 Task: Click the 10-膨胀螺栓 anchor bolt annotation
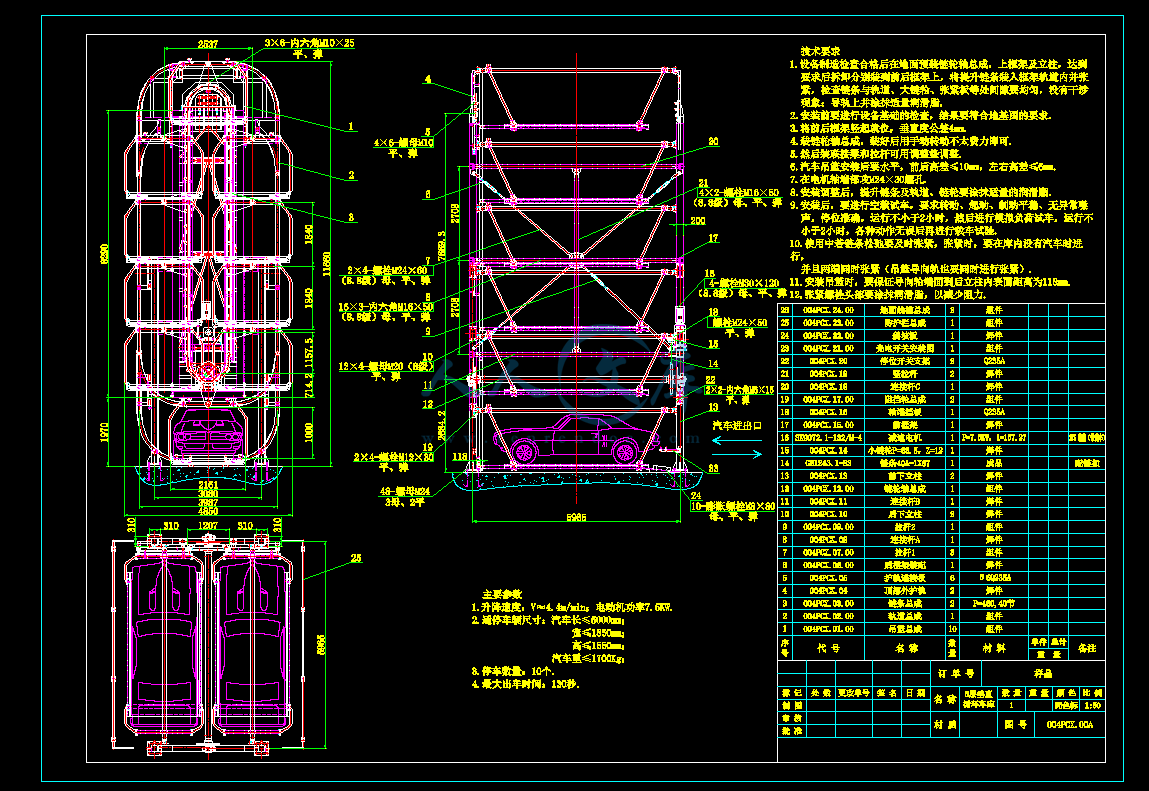(733, 507)
